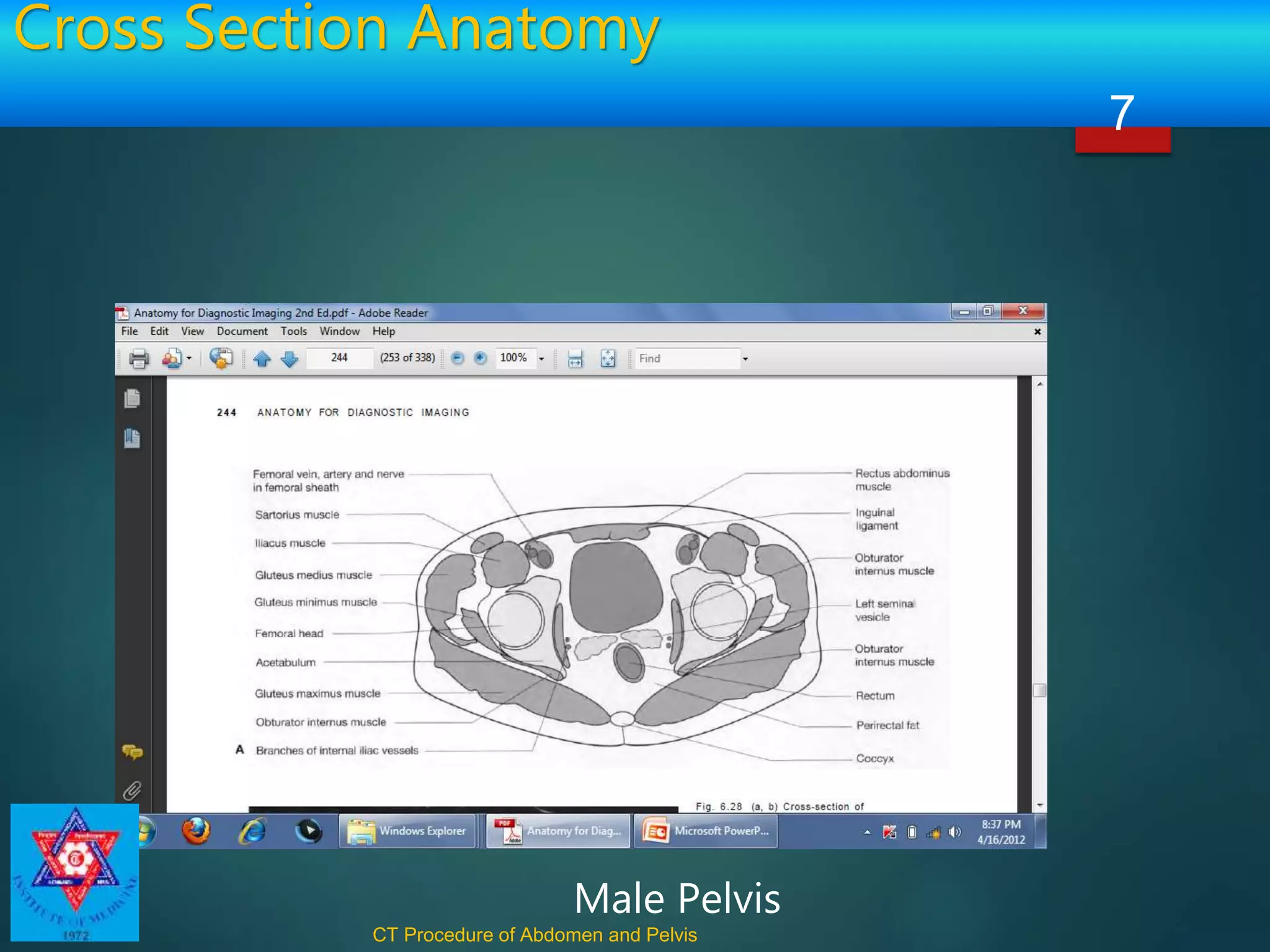Select the fit full page icon
The image size is (1270, 952).
pos(608,358)
